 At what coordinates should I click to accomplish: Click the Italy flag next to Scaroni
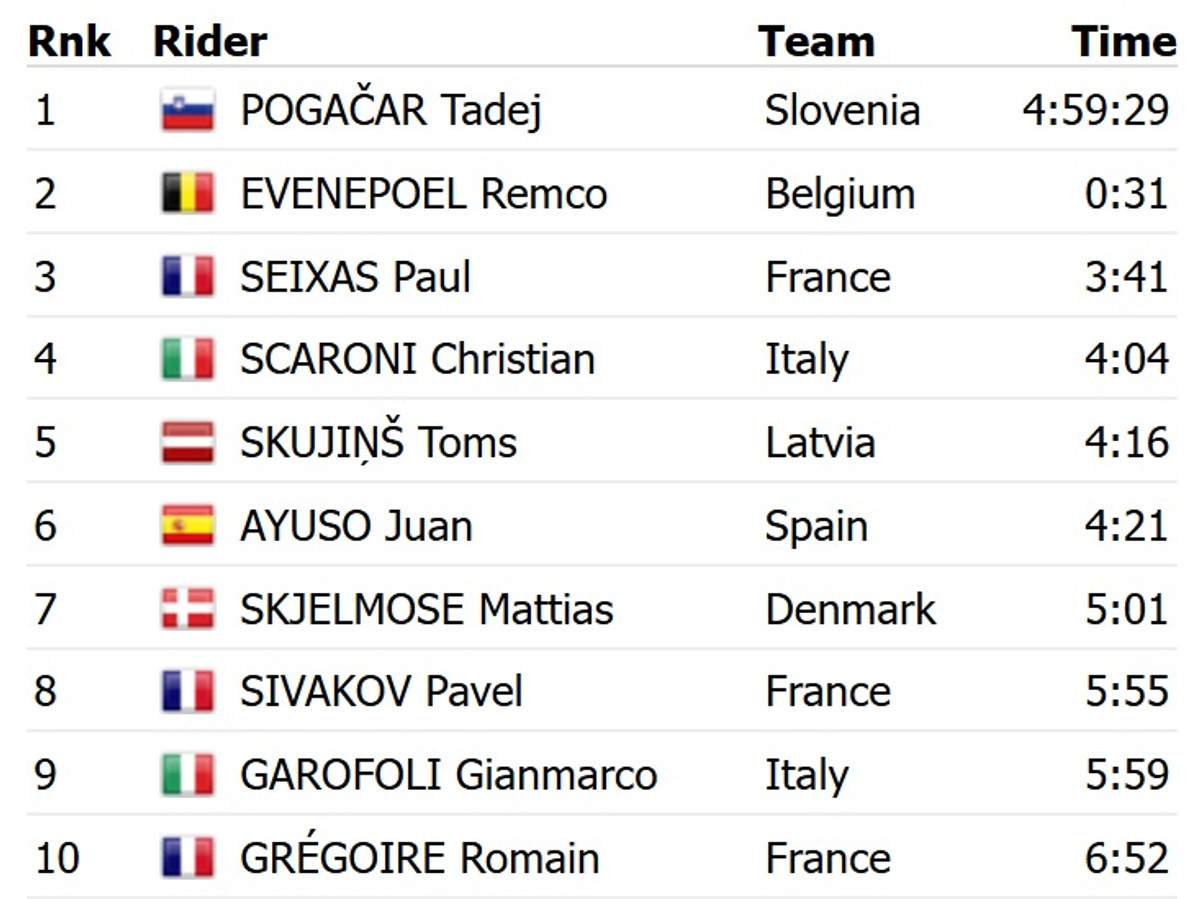click(x=188, y=360)
